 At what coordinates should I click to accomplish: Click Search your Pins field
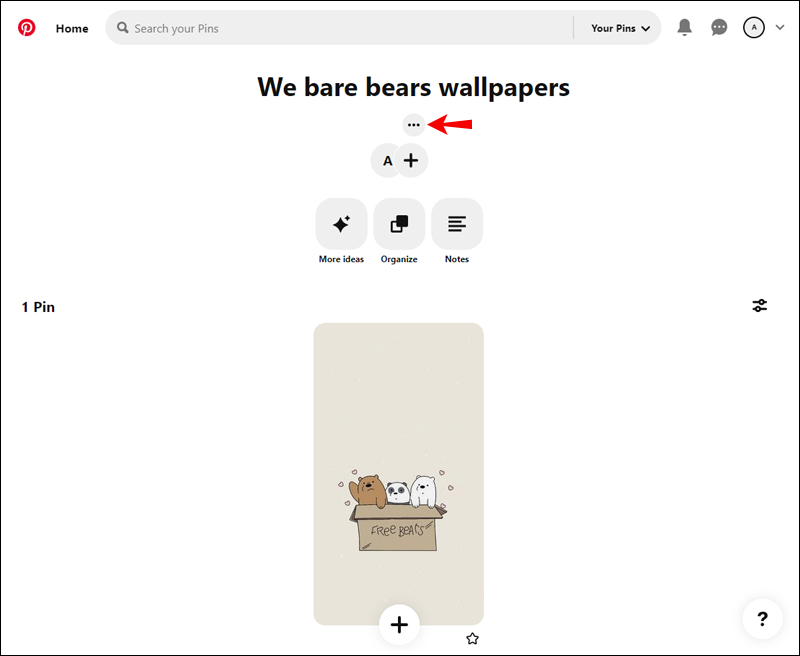(339, 28)
